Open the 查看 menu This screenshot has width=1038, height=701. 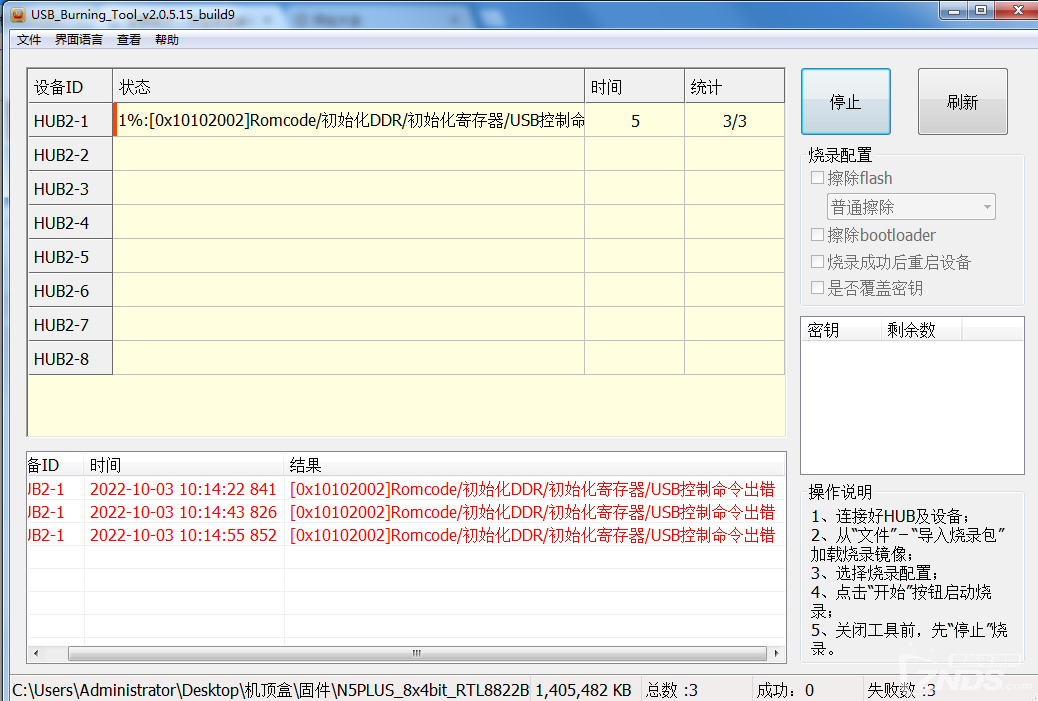128,40
